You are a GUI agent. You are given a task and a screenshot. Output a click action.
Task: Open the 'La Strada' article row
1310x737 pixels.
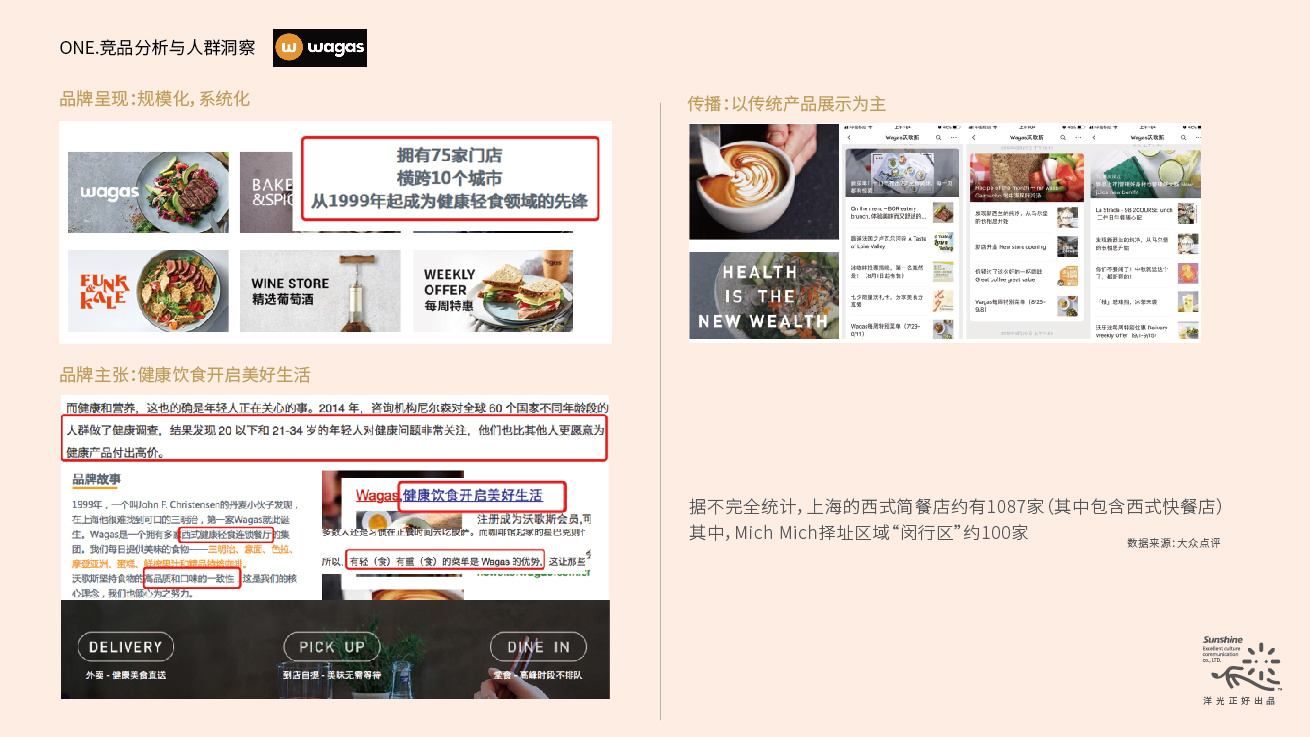coord(1147,214)
